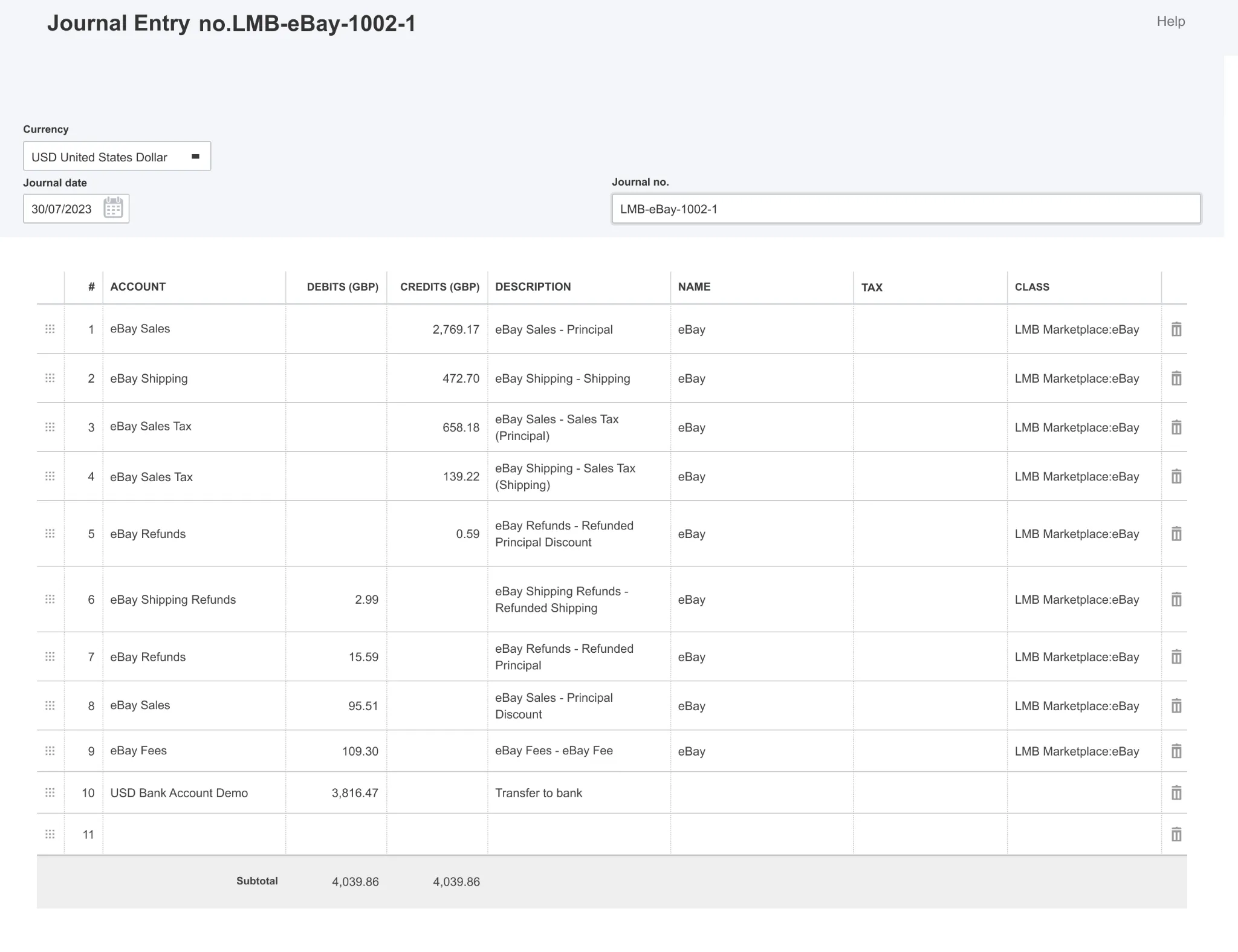Click debit amount 15.59

coord(363,657)
